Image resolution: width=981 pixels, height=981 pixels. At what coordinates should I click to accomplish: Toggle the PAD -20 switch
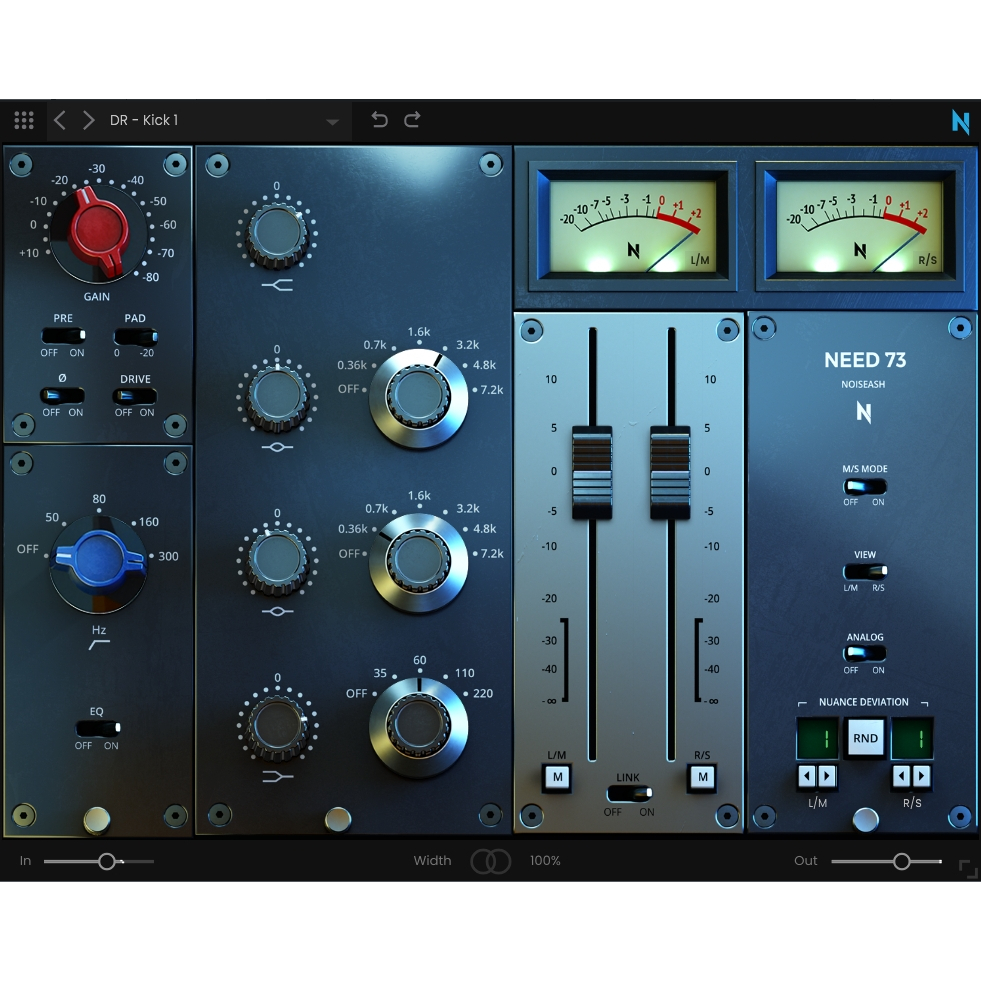tap(135, 336)
